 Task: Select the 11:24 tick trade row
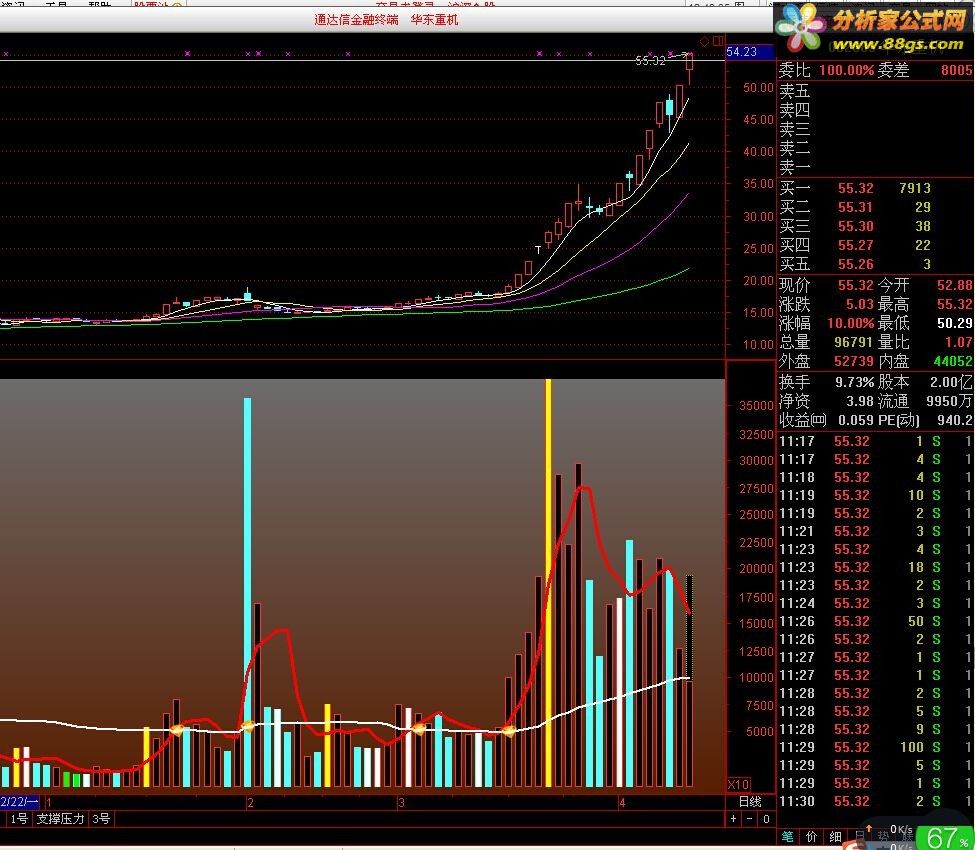tap(875, 603)
